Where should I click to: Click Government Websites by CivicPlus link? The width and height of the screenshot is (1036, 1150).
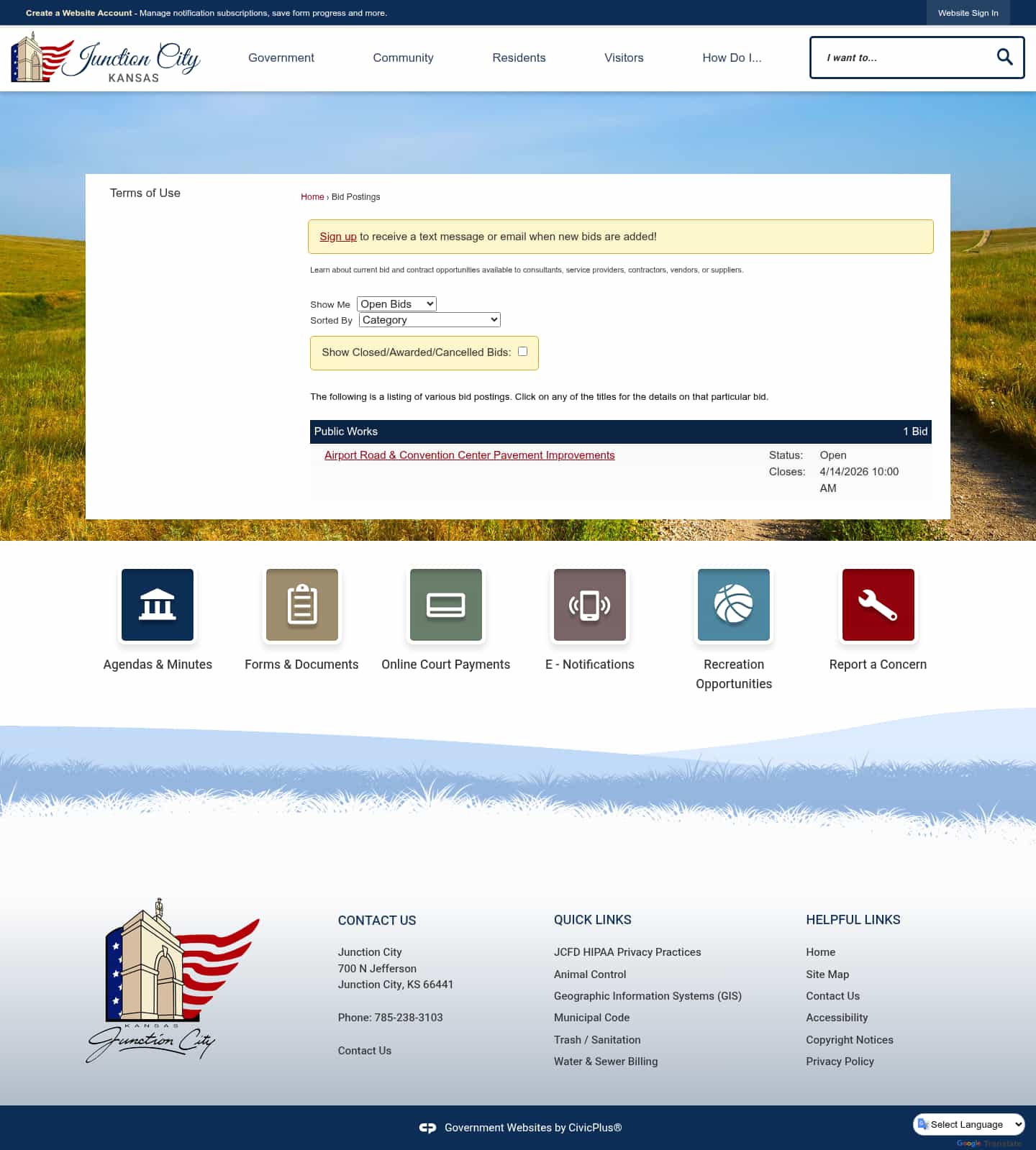point(533,1128)
